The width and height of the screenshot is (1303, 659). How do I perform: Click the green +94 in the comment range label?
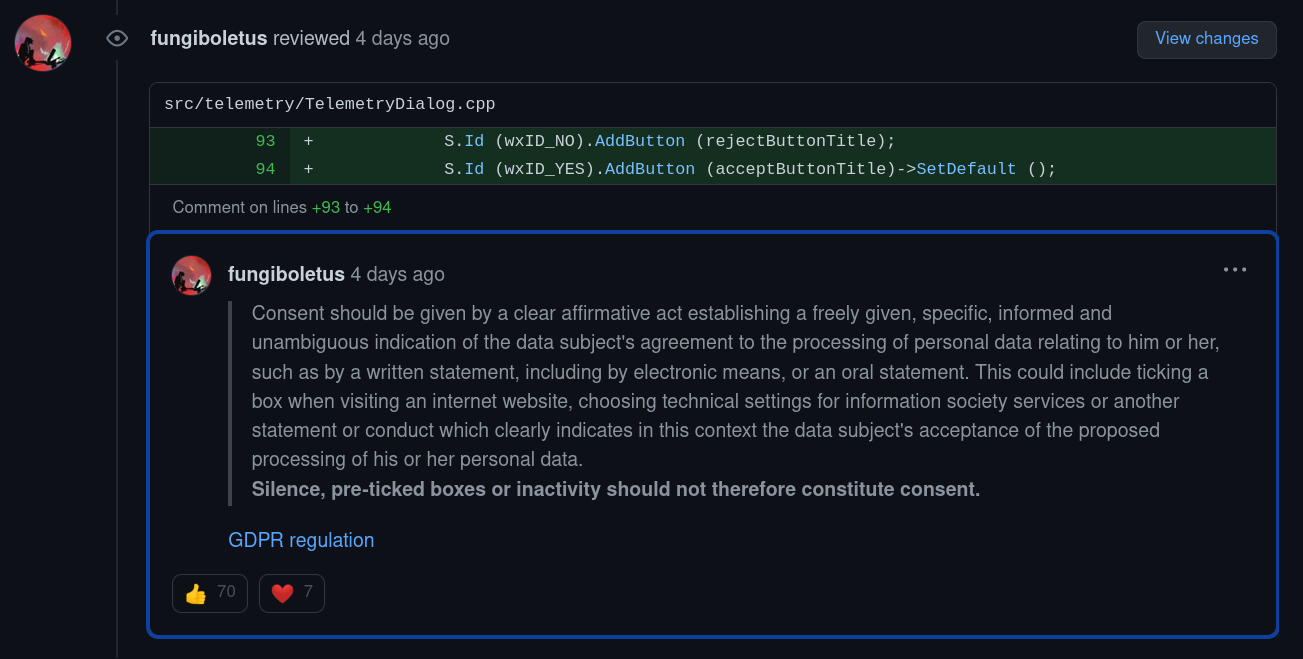click(377, 208)
